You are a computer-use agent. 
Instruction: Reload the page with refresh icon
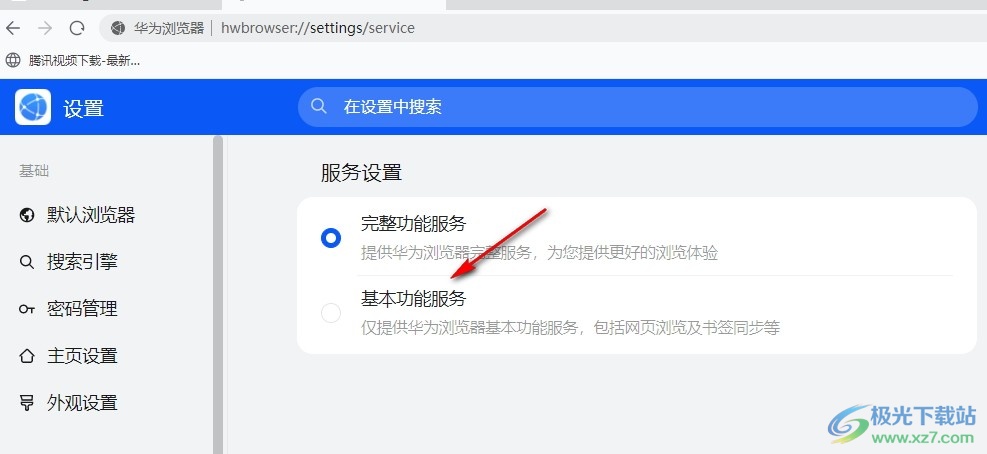coord(77,28)
